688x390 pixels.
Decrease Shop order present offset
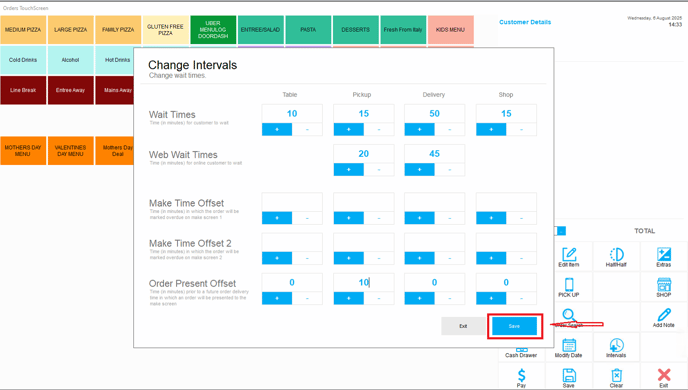521,298
